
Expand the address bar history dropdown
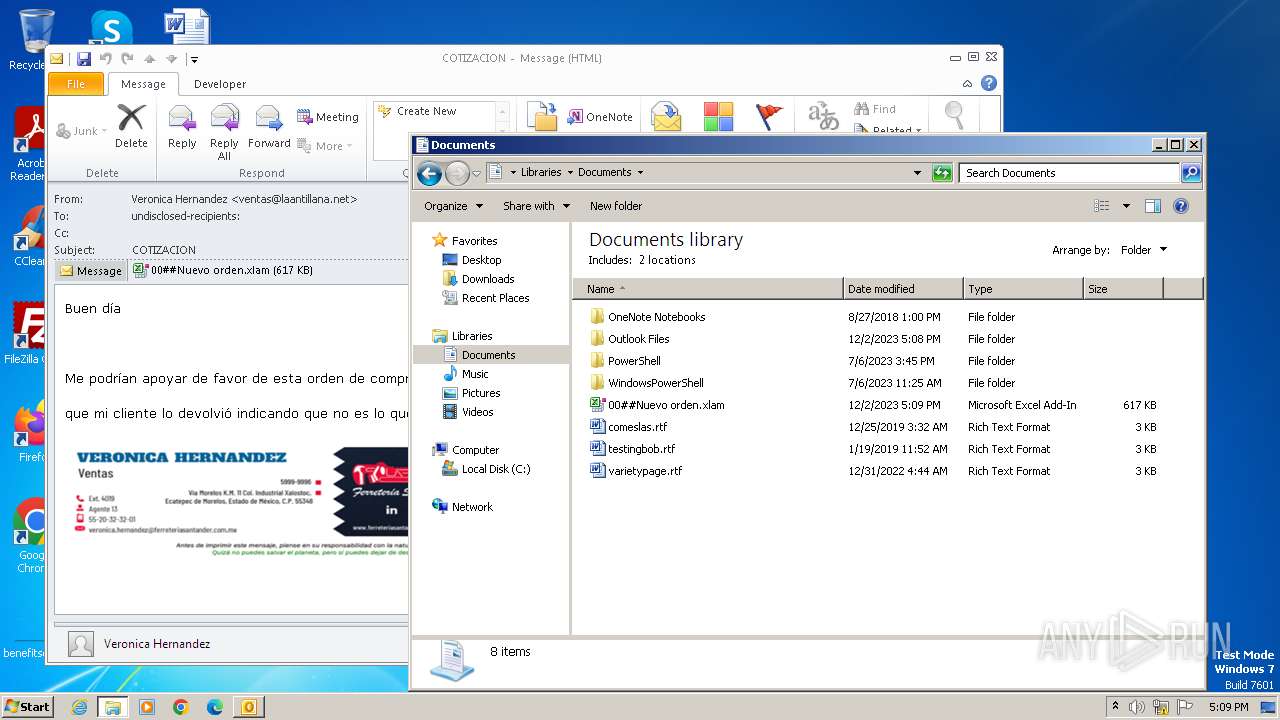pyautogui.click(x=917, y=173)
